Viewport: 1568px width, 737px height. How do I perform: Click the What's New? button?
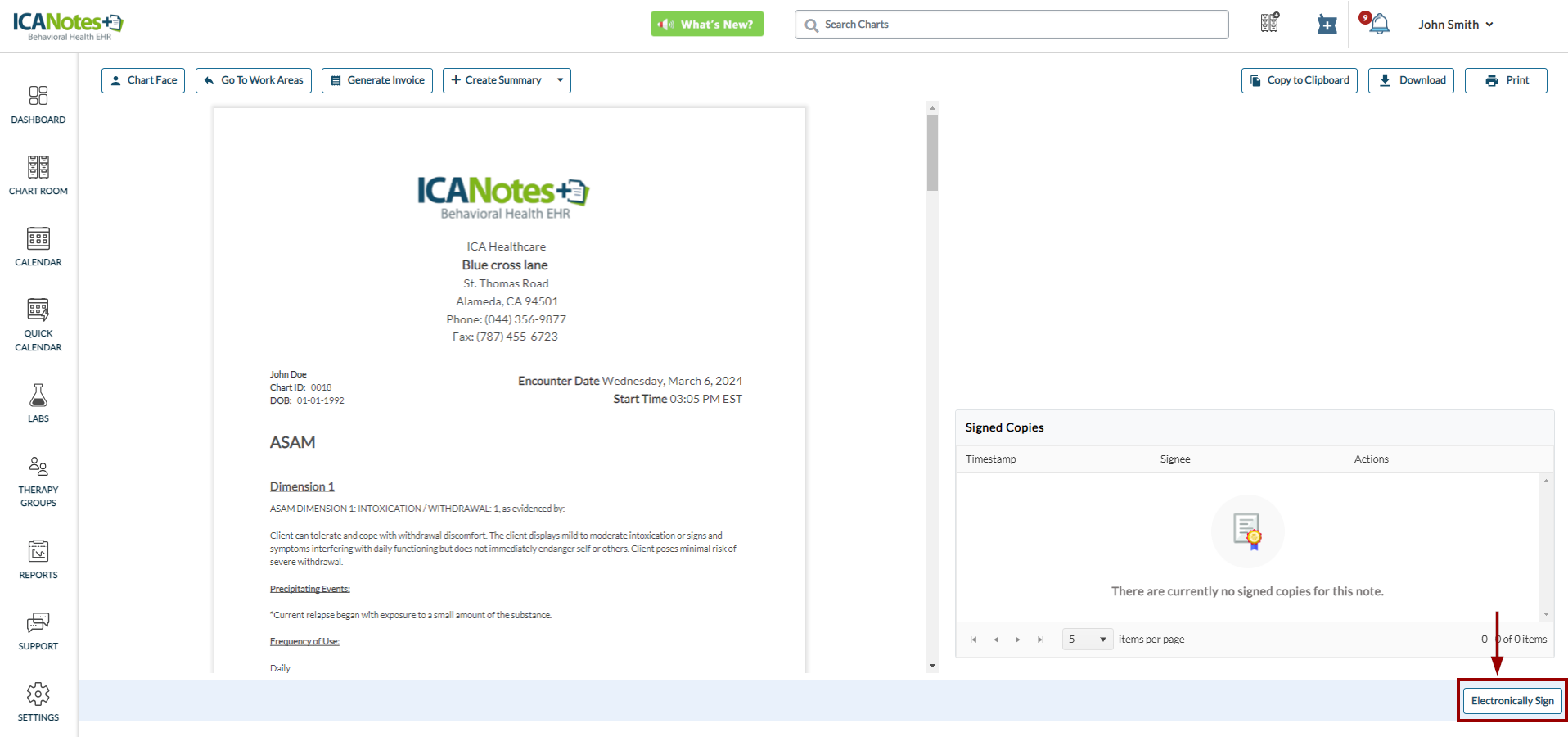coord(707,24)
